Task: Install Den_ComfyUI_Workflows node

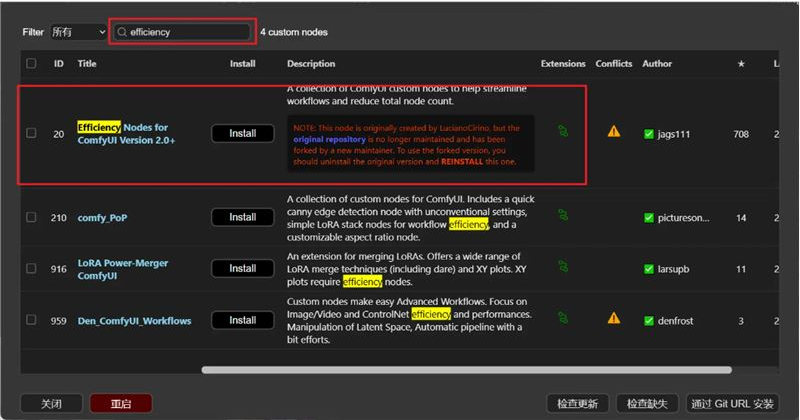Action: [242, 320]
